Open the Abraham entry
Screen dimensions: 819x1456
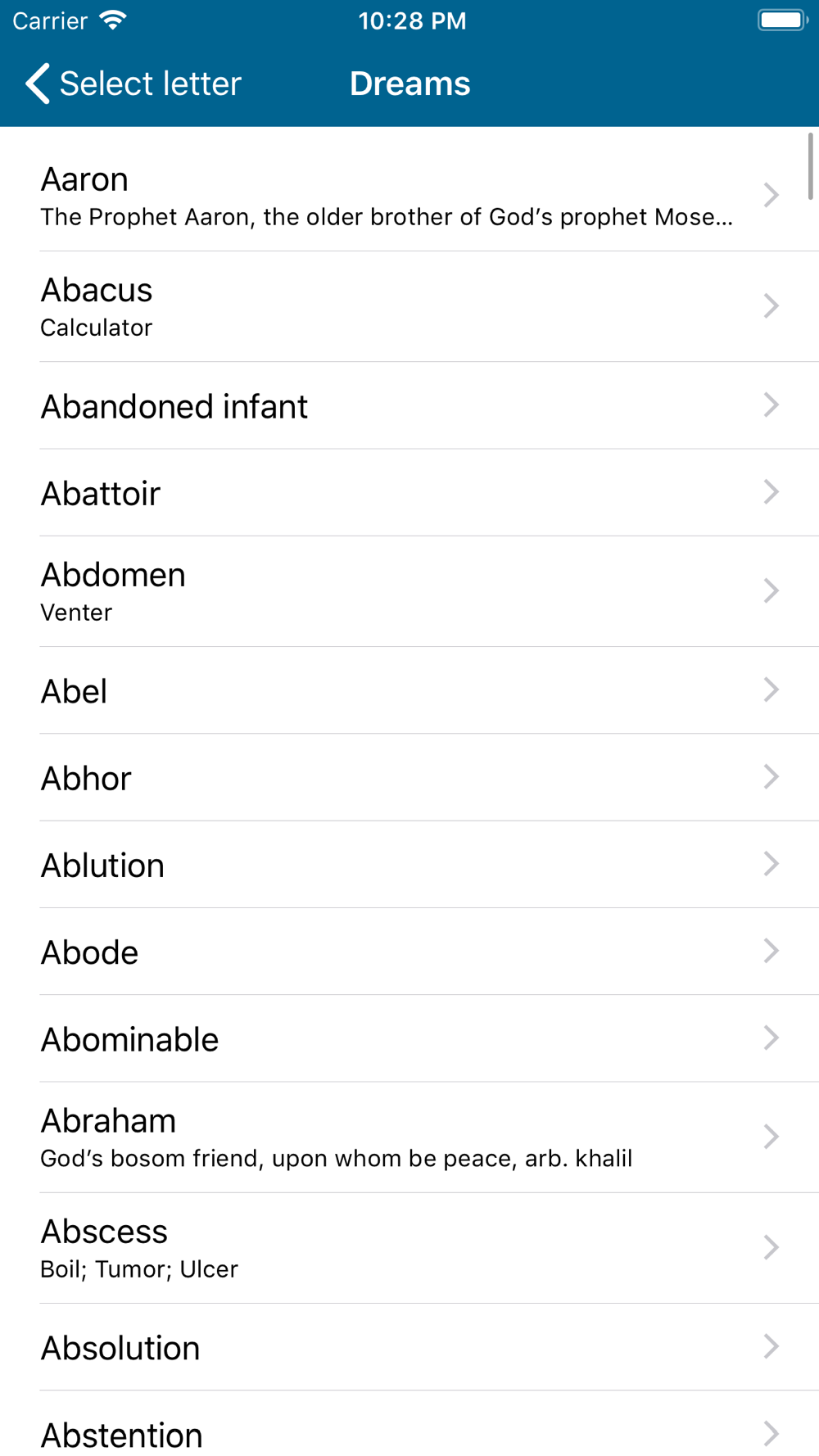tap(409, 1137)
